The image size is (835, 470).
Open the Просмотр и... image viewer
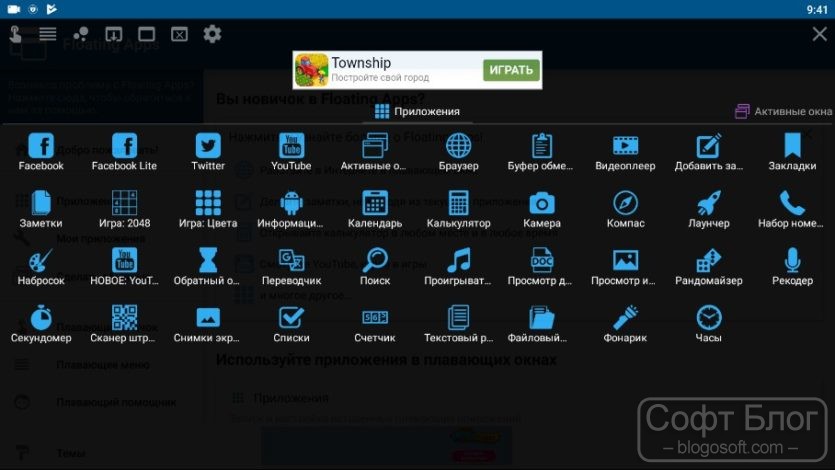coord(624,267)
